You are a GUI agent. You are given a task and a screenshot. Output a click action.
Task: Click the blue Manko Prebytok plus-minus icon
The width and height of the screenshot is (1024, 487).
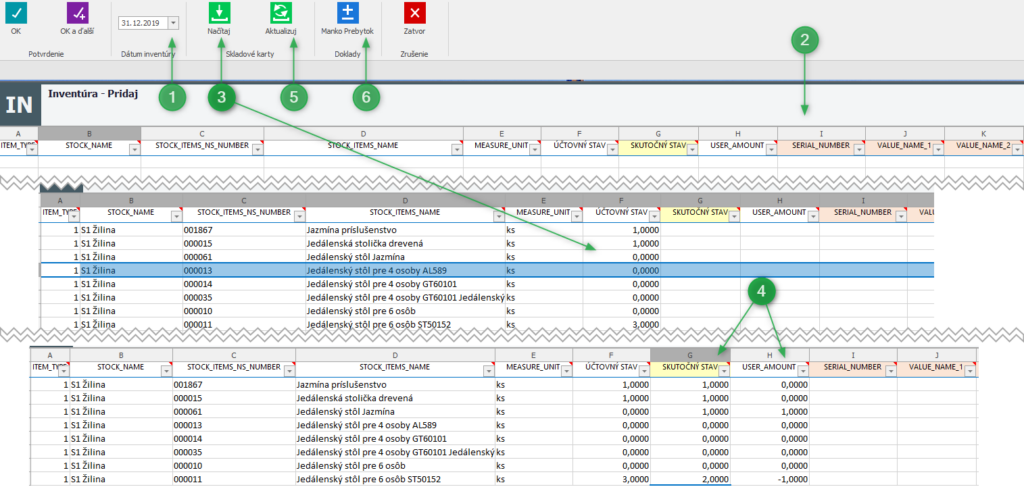(347, 12)
